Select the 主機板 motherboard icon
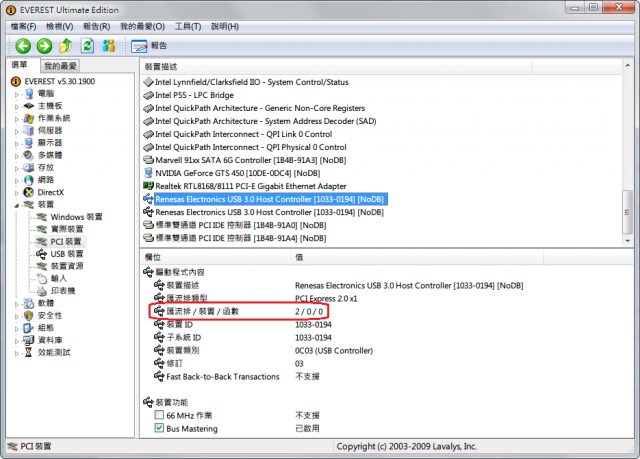640x459 pixels. tap(29, 106)
